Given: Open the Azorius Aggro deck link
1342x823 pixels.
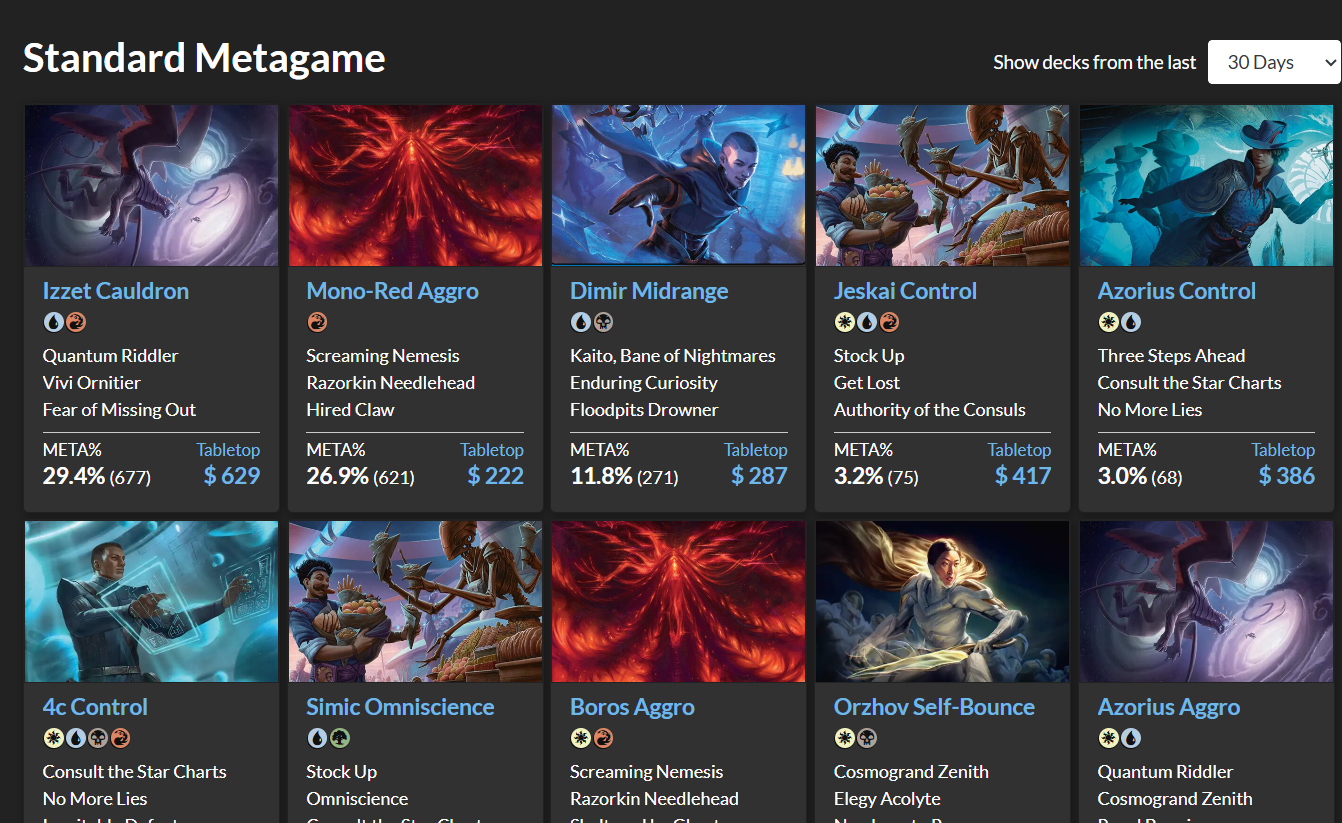Looking at the screenshot, I should click(x=1168, y=707).
